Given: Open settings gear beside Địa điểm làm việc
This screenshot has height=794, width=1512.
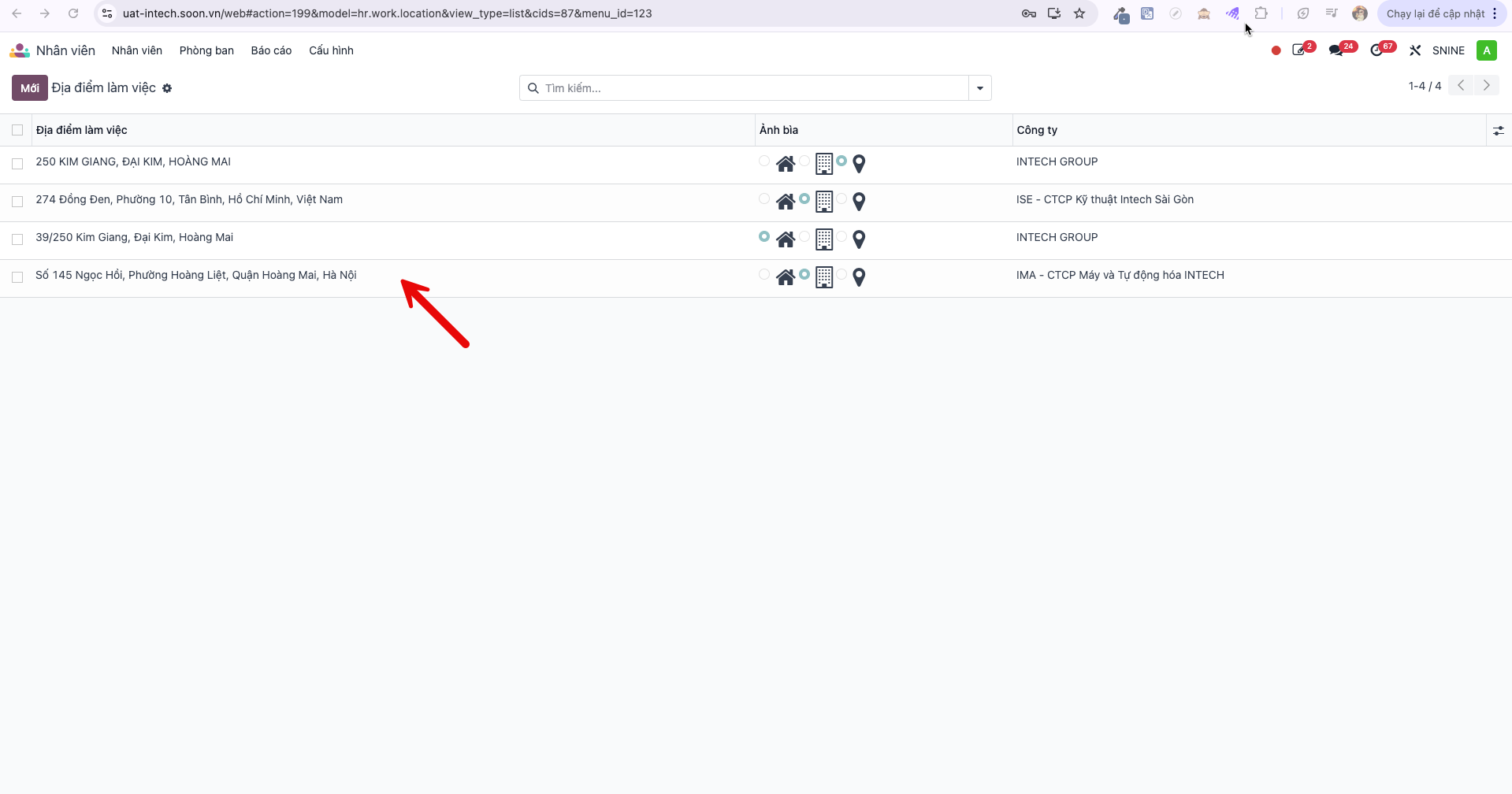Looking at the screenshot, I should [x=167, y=88].
